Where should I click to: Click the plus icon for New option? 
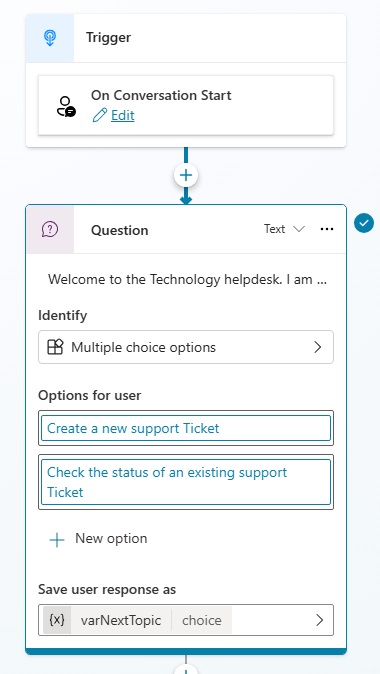pyautogui.click(x=57, y=540)
